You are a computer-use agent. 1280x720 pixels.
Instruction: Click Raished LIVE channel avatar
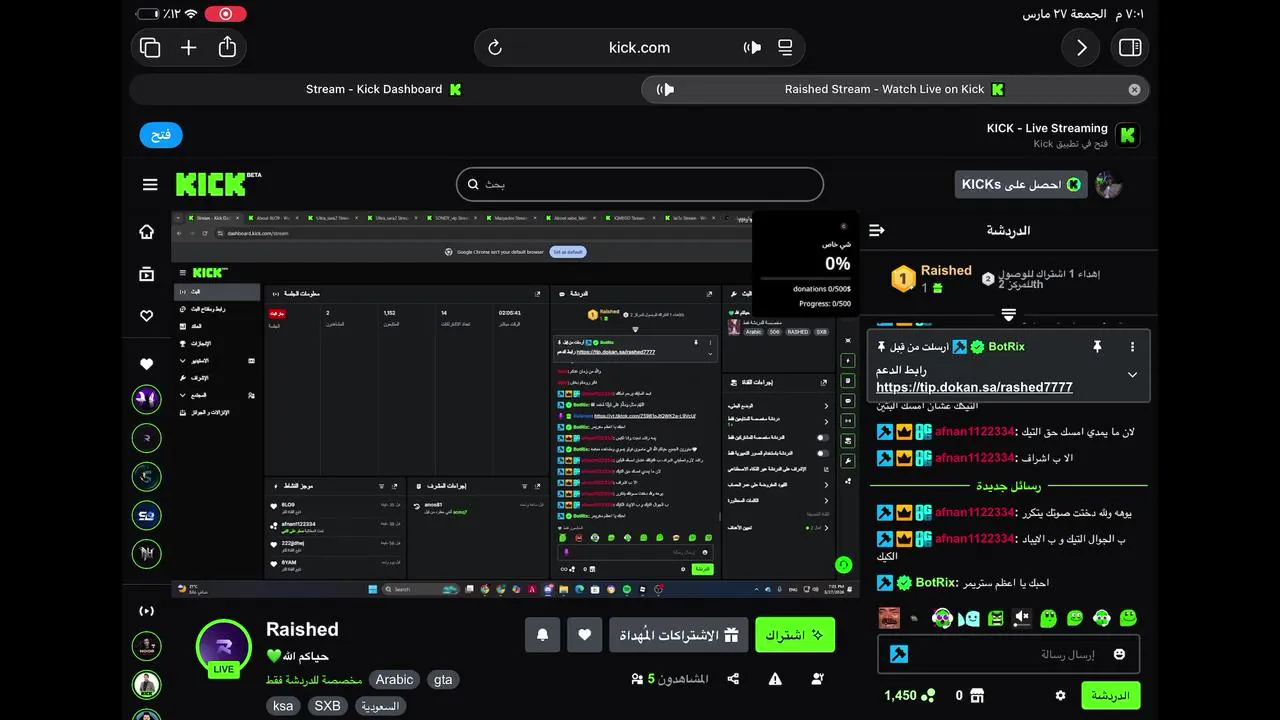[224, 647]
